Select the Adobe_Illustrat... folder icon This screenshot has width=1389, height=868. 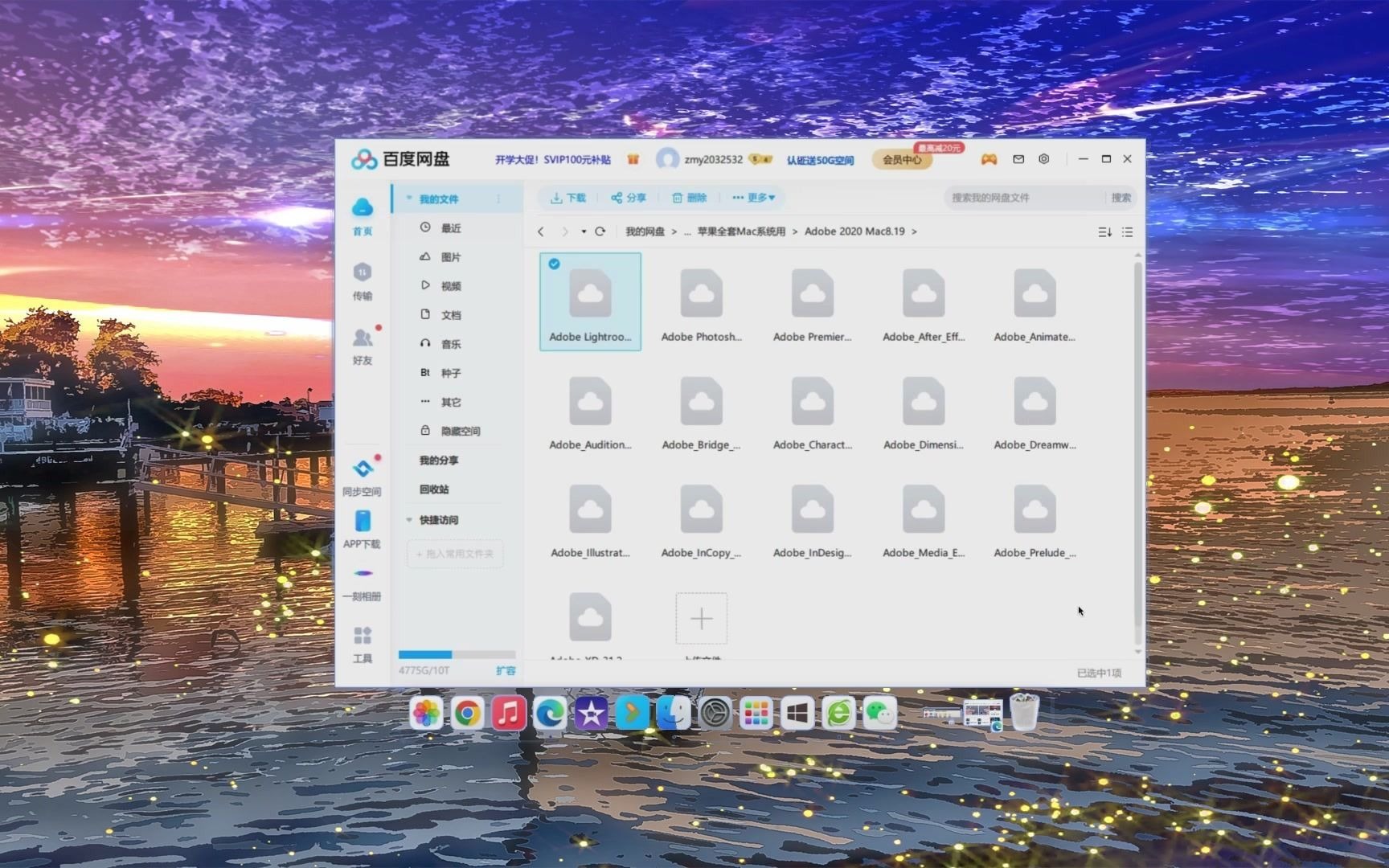591,509
